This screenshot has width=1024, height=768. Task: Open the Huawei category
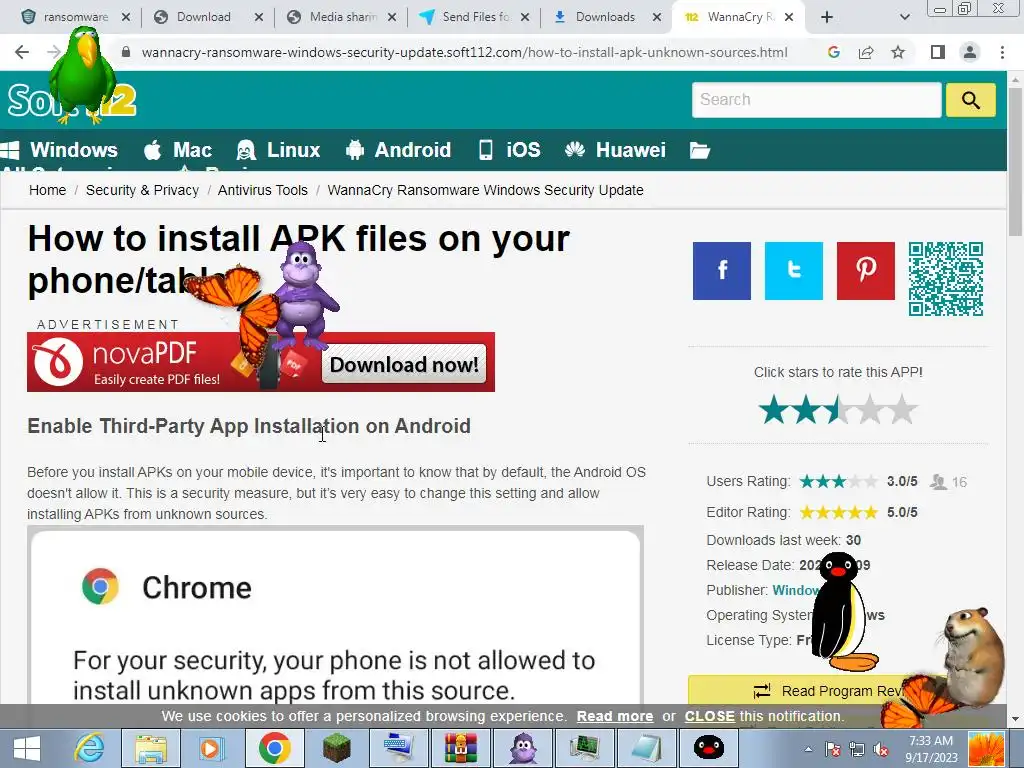pos(615,150)
